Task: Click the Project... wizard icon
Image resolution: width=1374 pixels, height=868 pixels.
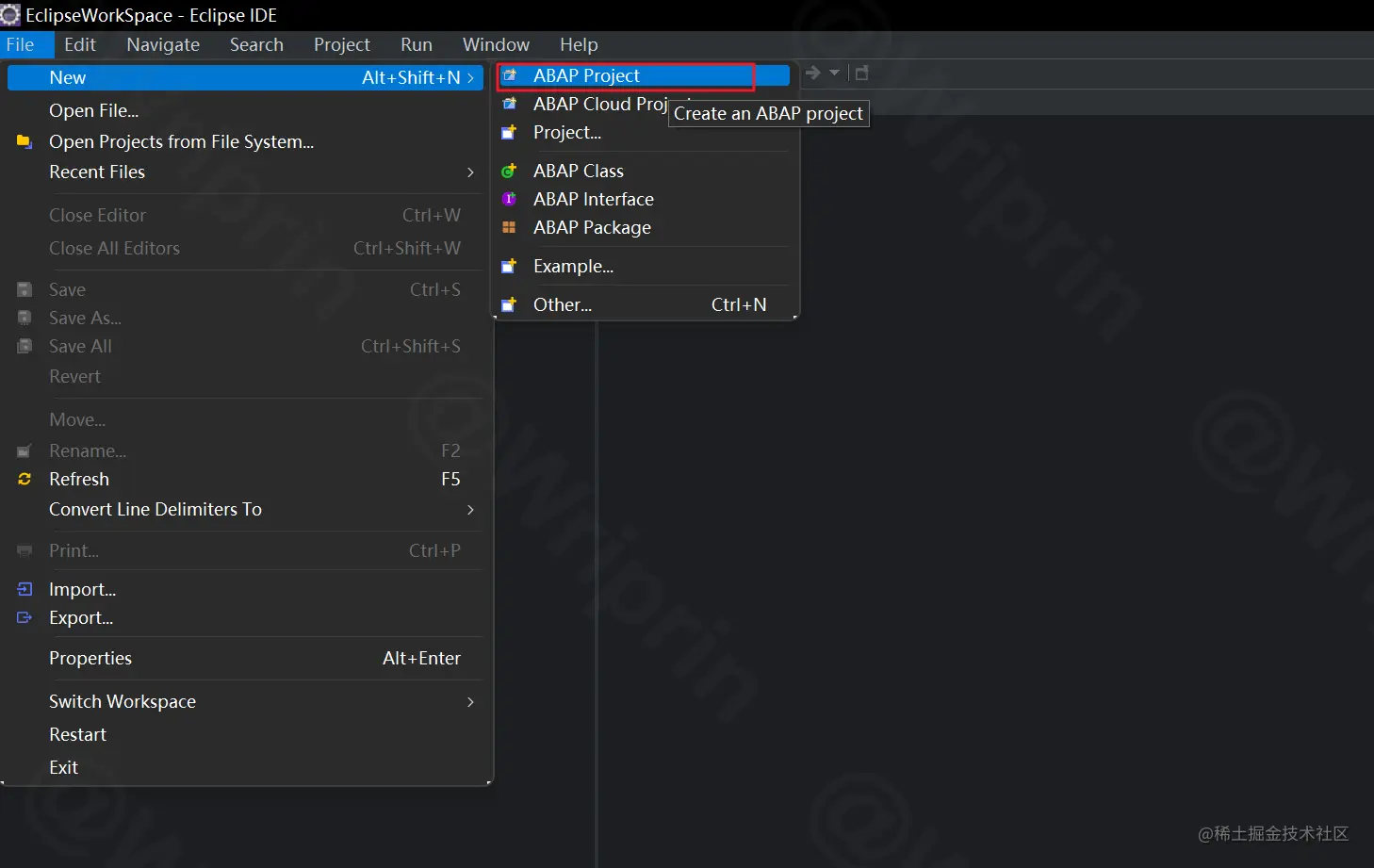Action: click(509, 133)
